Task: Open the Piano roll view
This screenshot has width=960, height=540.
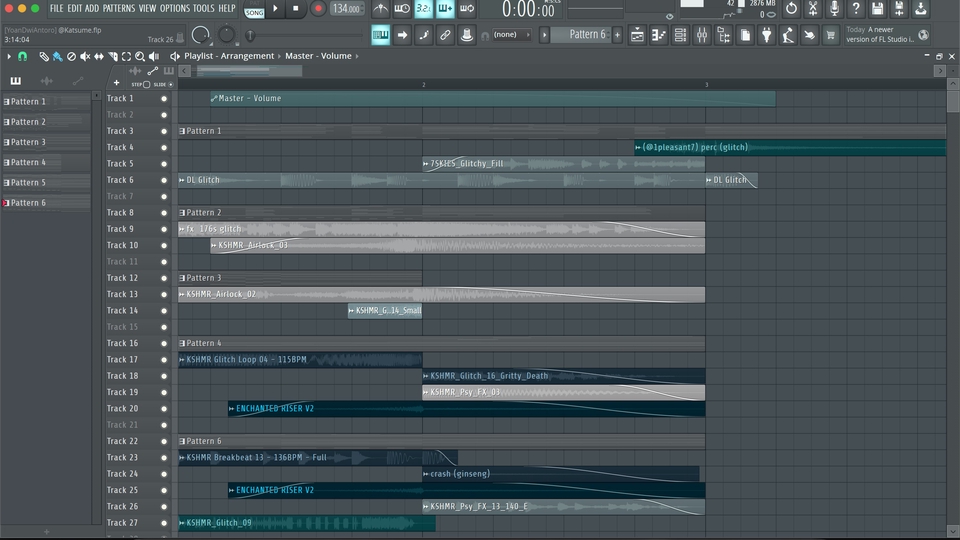Action: pos(659,35)
